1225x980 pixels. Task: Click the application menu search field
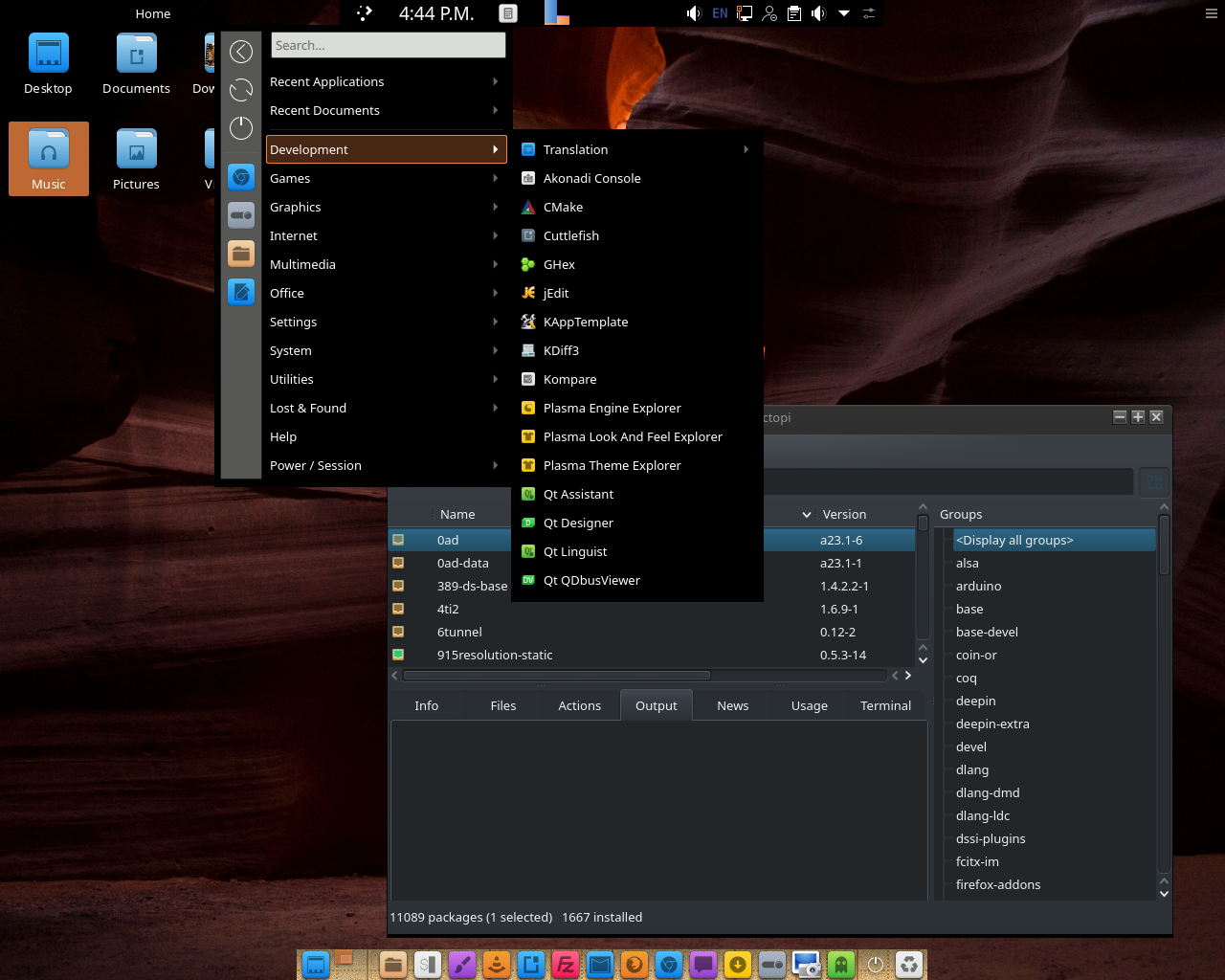pyautogui.click(x=388, y=45)
